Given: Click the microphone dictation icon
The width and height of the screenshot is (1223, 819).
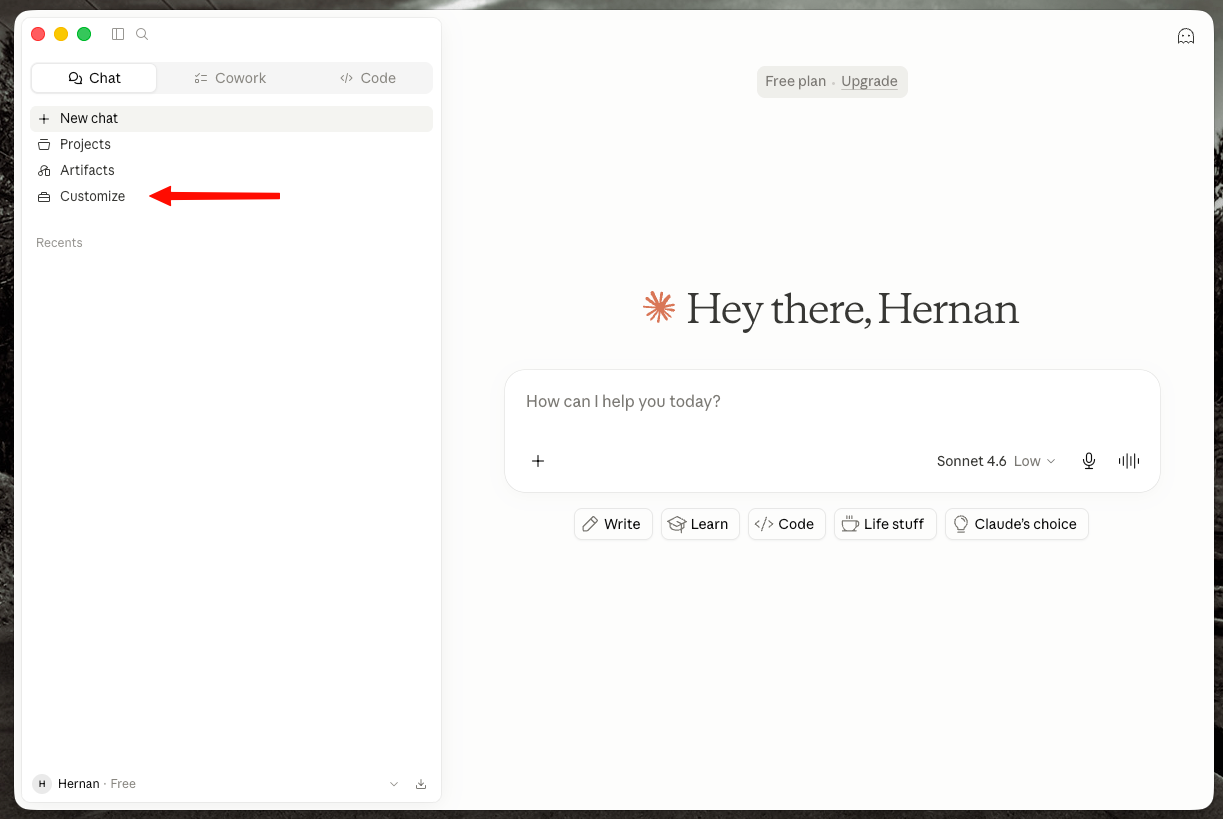Looking at the screenshot, I should tap(1089, 461).
